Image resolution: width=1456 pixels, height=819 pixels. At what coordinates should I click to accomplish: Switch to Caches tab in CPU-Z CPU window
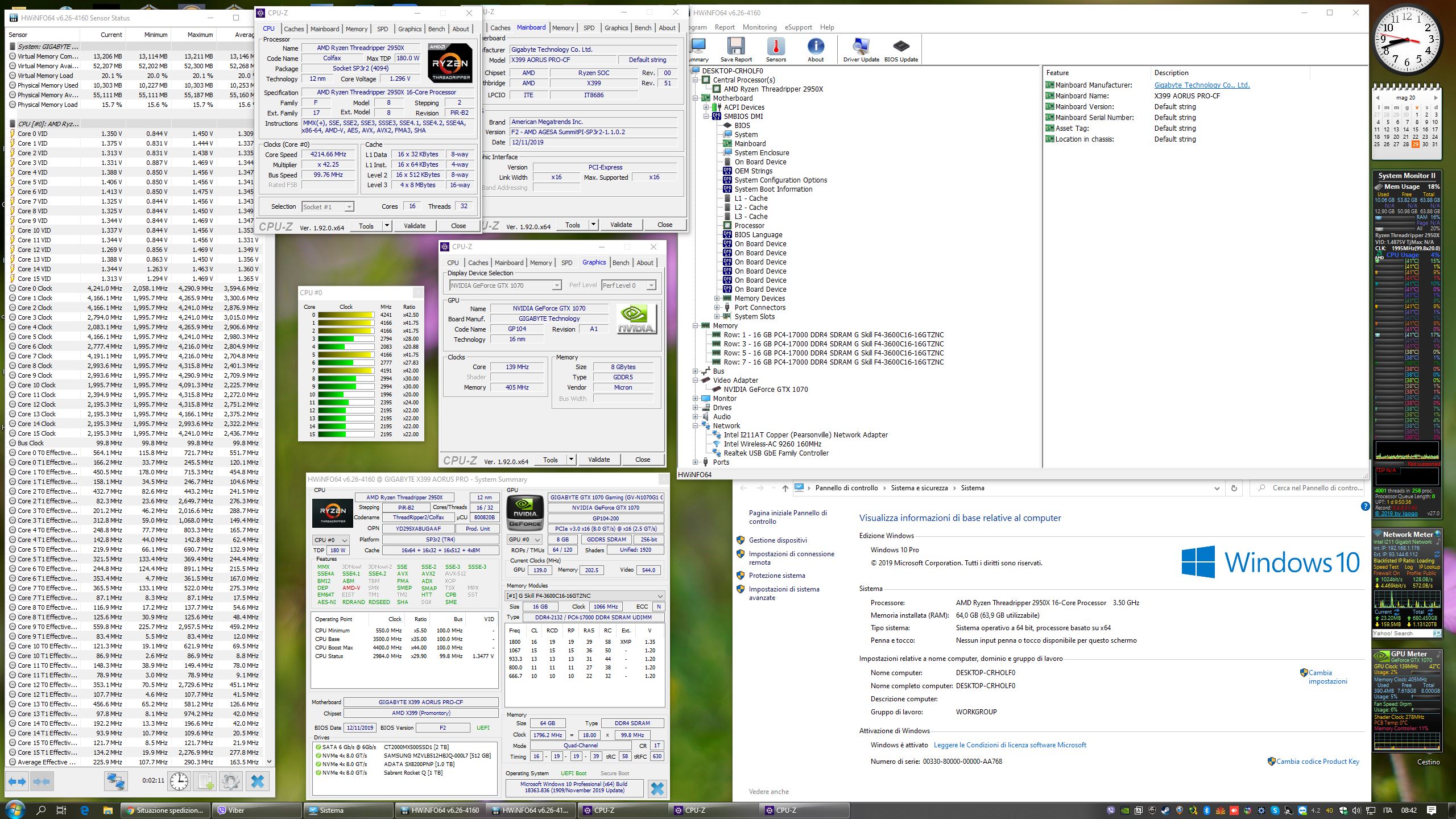pos(294,29)
